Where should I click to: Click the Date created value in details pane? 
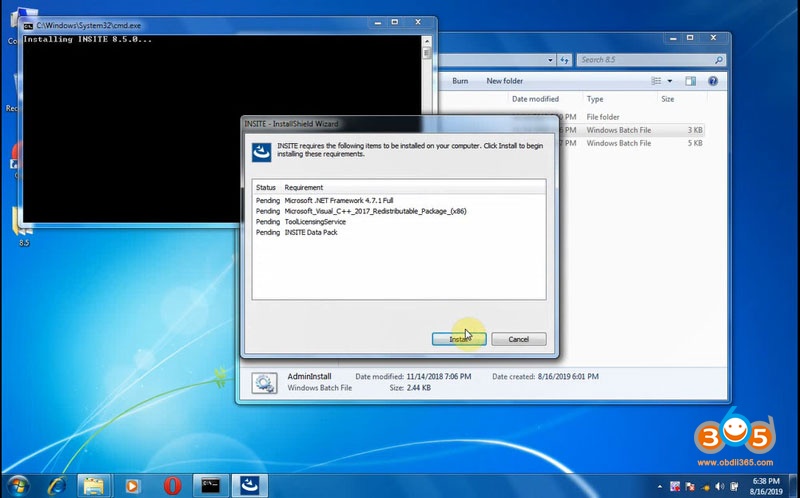click(x=568, y=377)
